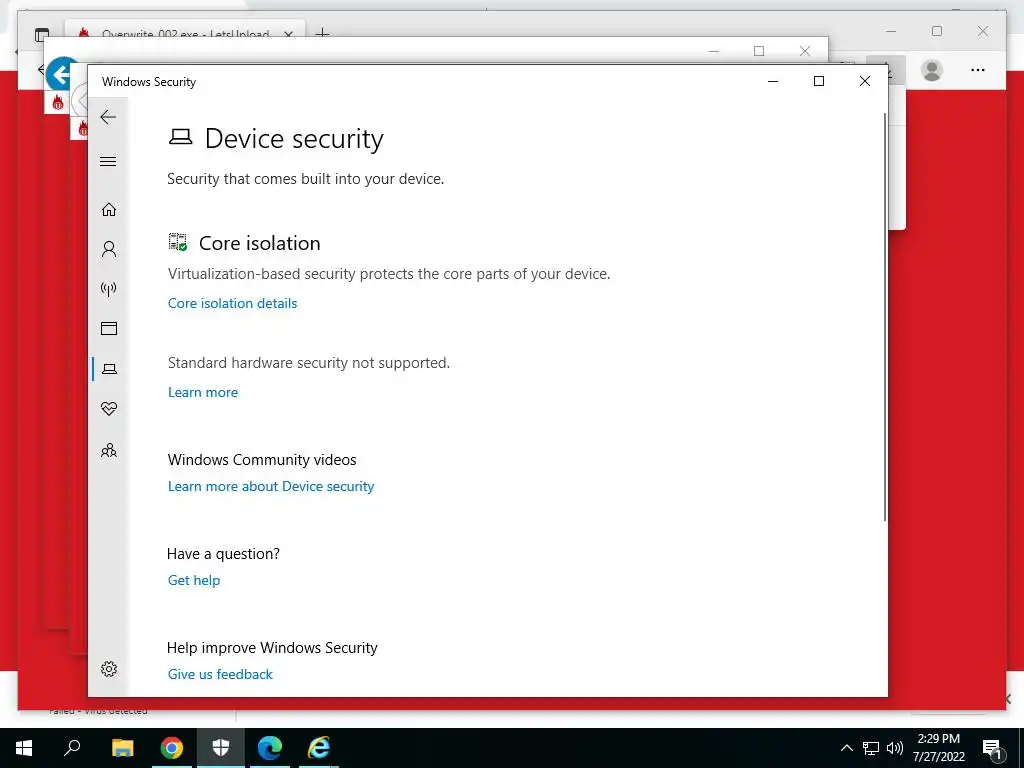Viewport: 1024px width, 768px height.
Task: Click blue back arrow in background window
Action: click(x=61, y=74)
